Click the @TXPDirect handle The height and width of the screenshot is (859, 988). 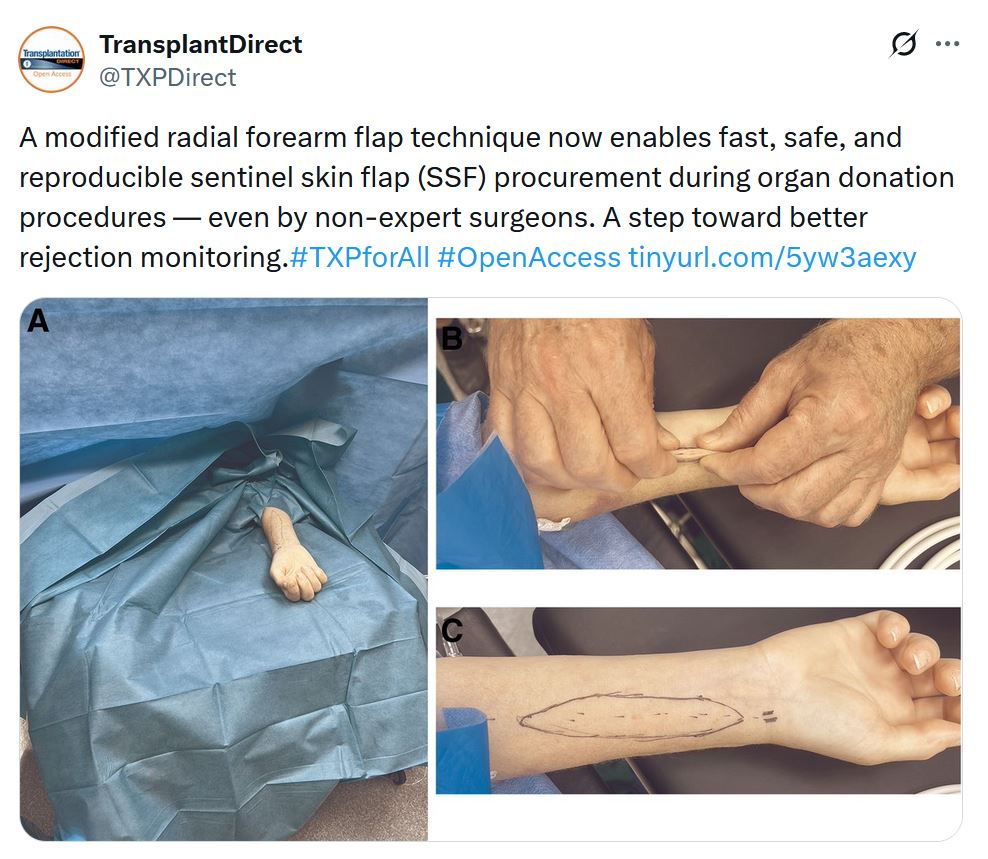[x=168, y=78]
